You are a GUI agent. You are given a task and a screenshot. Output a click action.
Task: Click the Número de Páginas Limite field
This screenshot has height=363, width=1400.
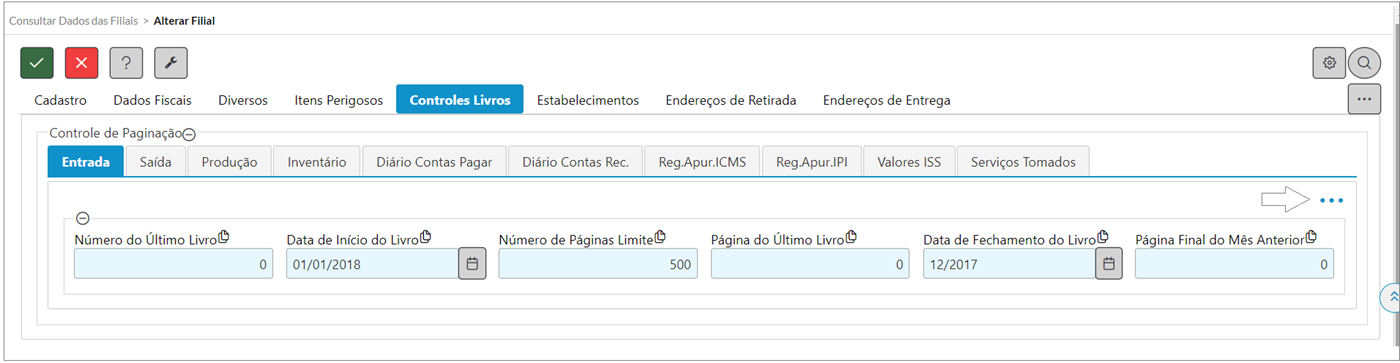tap(598, 264)
